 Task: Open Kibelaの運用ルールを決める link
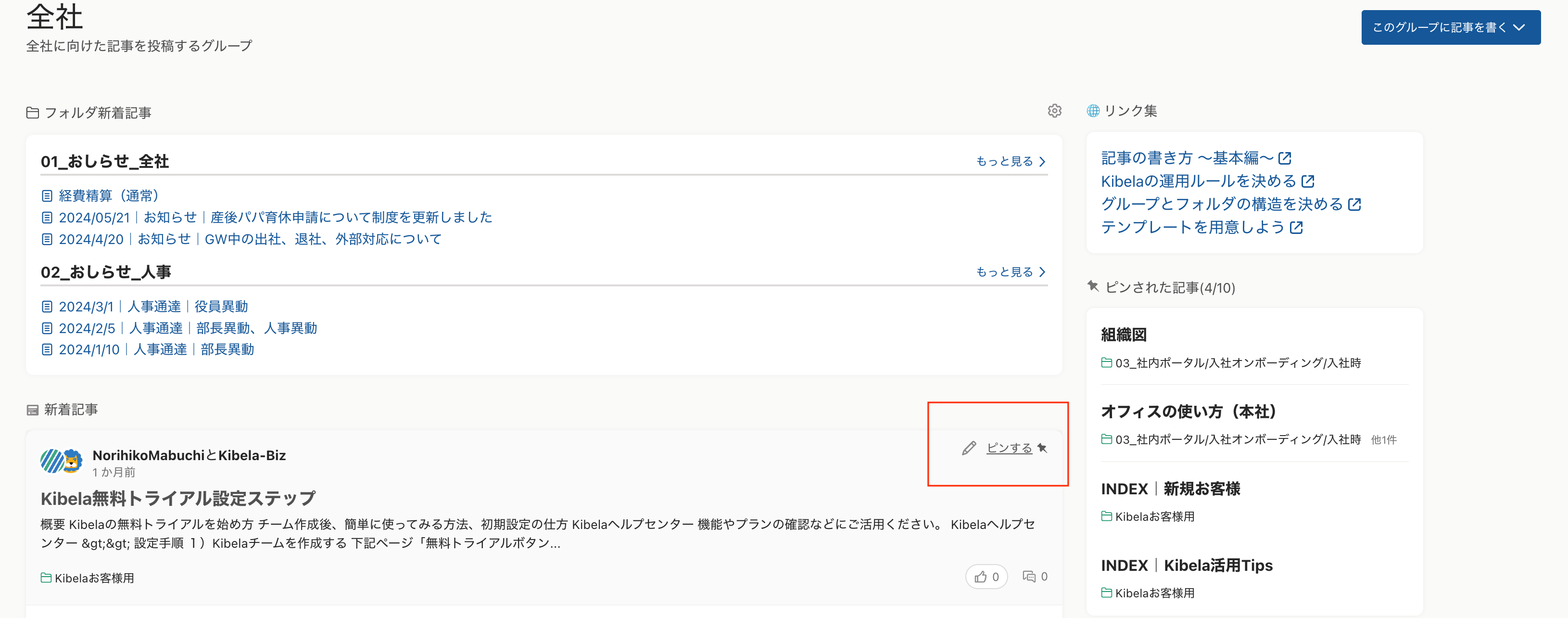pyautogui.click(x=1198, y=181)
